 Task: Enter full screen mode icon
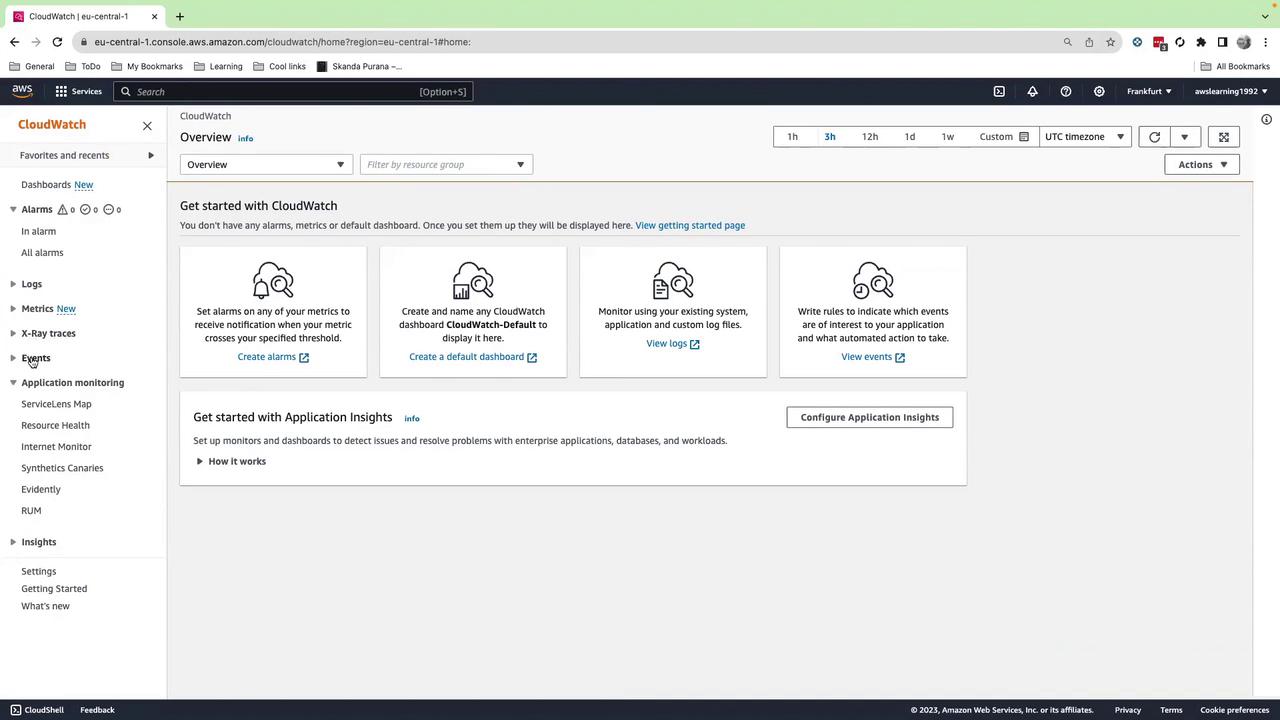pyautogui.click(x=1223, y=137)
